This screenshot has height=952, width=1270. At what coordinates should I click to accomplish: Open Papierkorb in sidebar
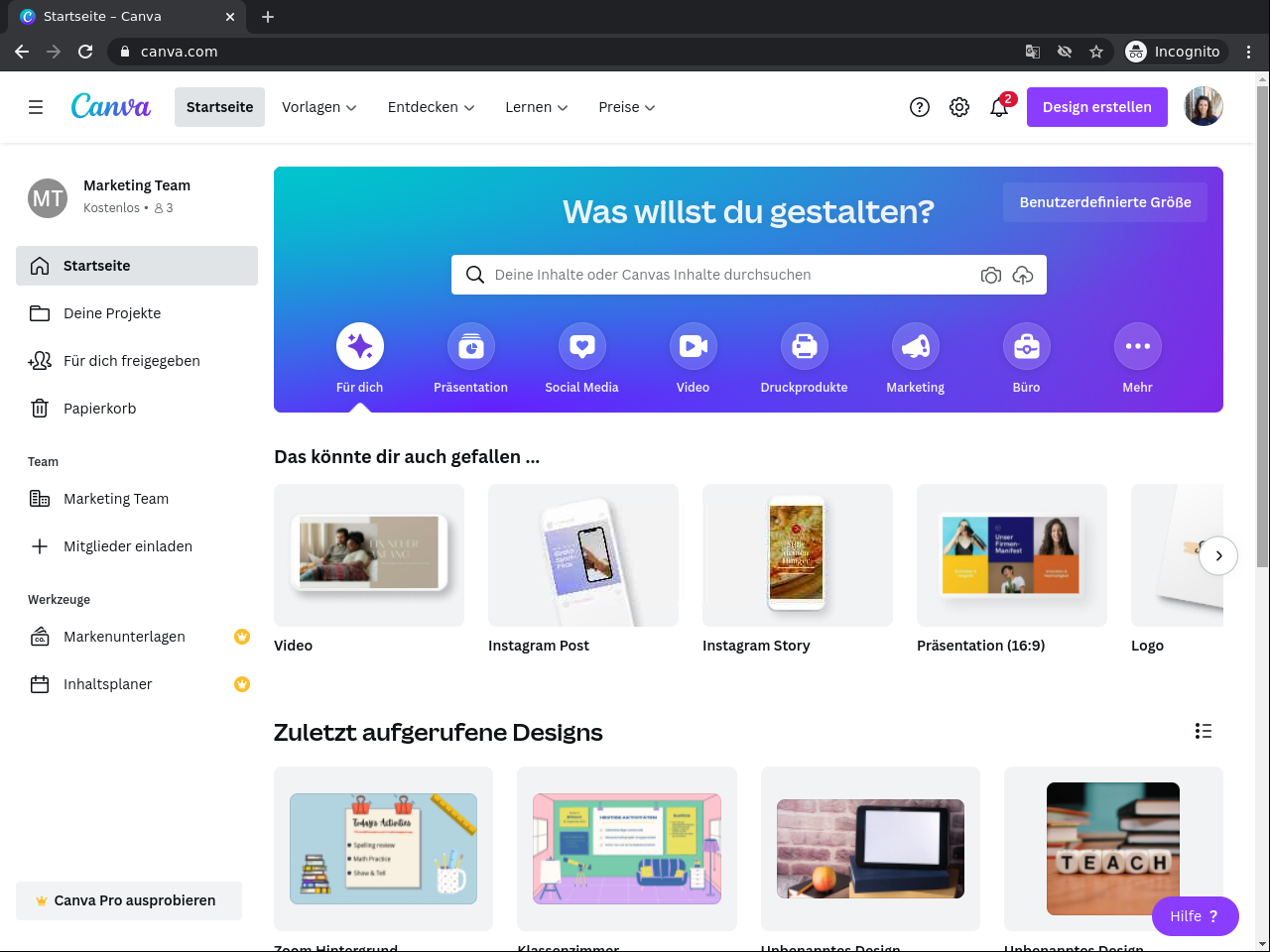pos(137,409)
